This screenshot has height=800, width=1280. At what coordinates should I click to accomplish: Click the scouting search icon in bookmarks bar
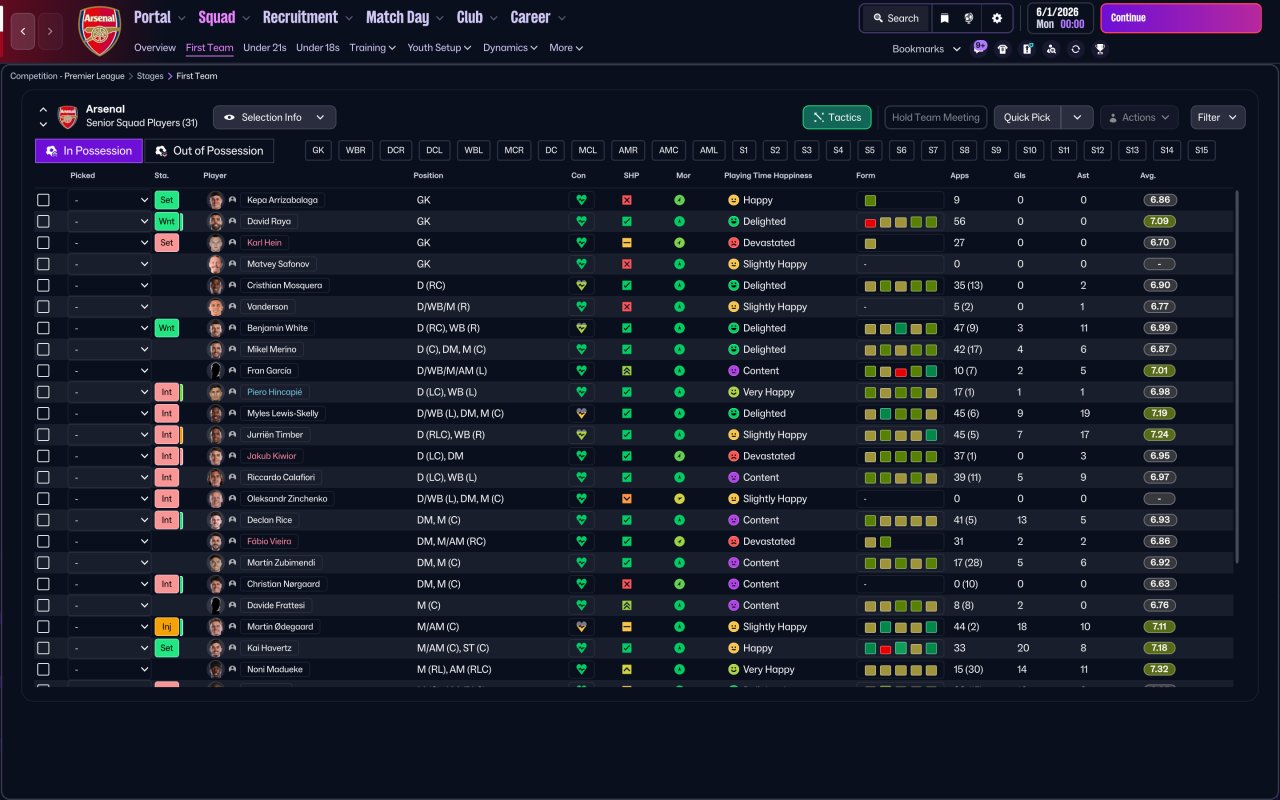click(1051, 49)
